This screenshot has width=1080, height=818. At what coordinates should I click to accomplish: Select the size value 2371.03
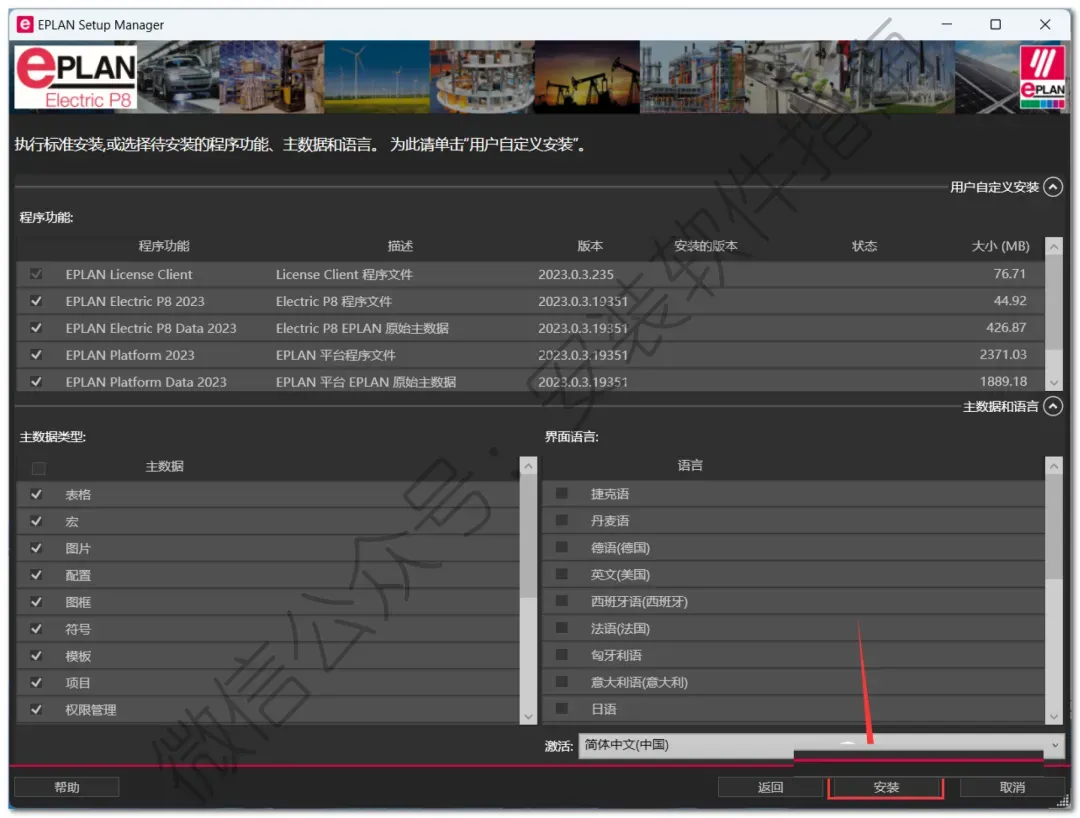pos(1003,355)
